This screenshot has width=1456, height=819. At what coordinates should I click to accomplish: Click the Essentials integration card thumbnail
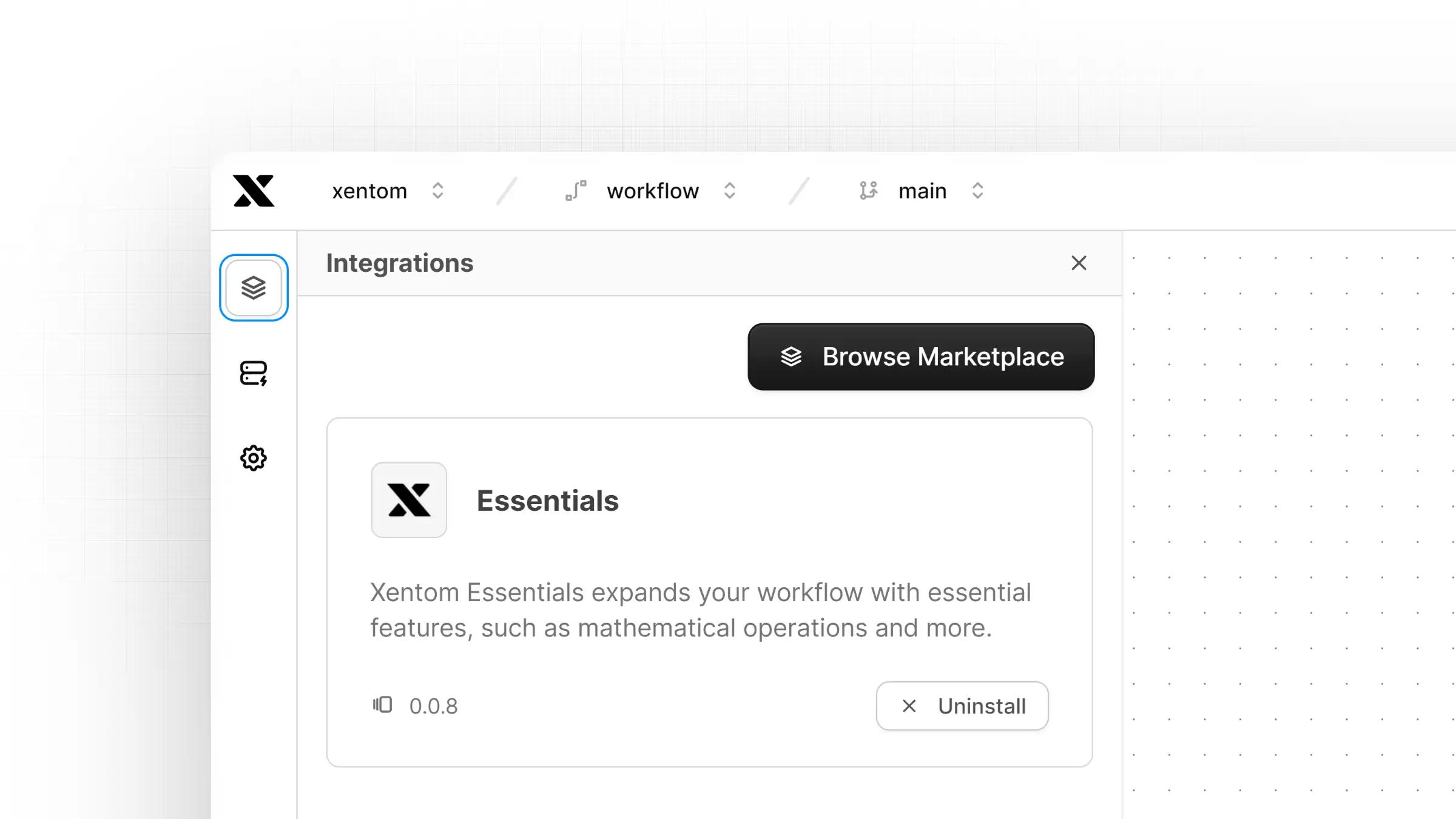pyautogui.click(x=408, y=500)
